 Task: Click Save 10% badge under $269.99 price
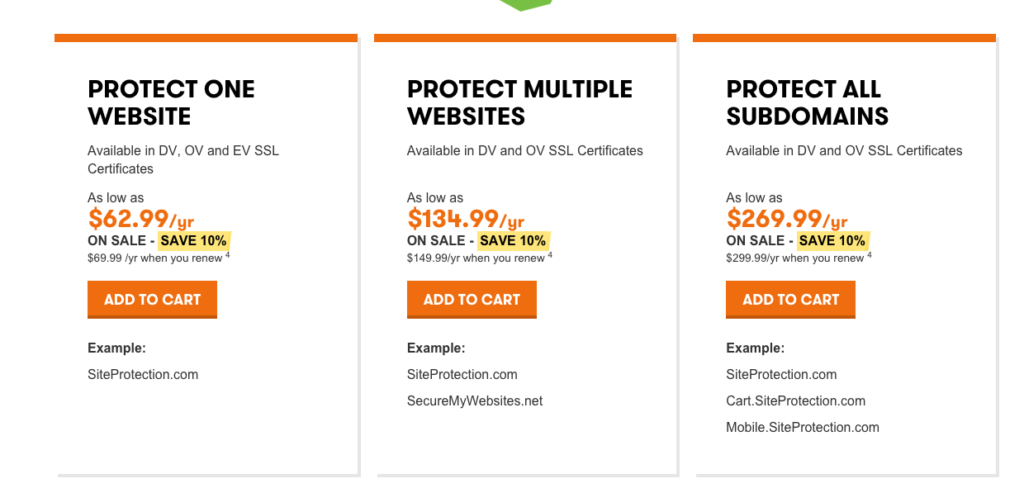[832, 241]
